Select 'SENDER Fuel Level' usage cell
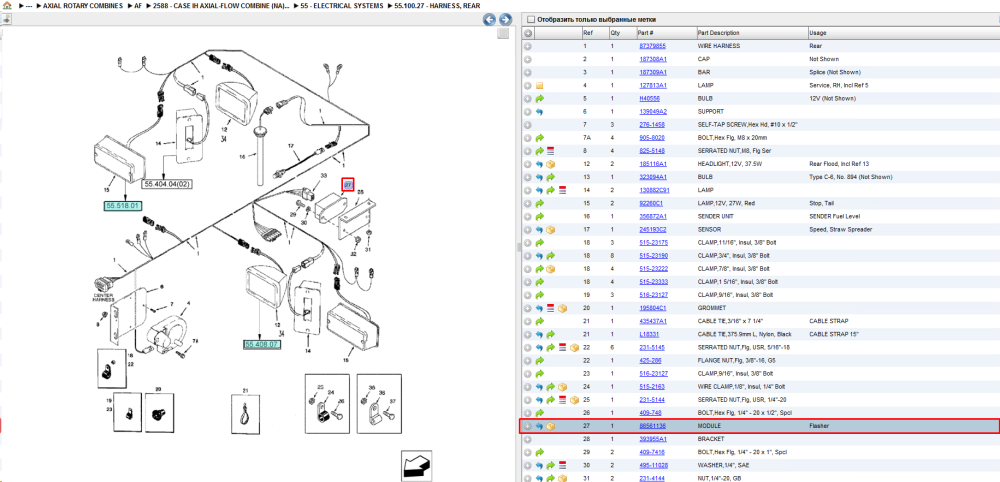The height and width of the screenshot is (482, 1000). pyautogui.click(x=834, y=216)
